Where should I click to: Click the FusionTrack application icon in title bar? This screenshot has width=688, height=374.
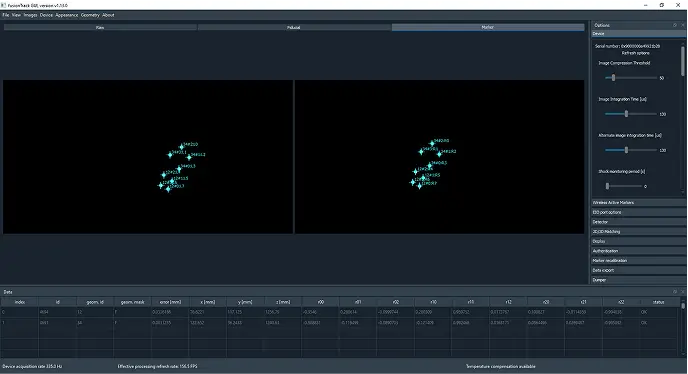pyautogui.click(x=4, y=5)
